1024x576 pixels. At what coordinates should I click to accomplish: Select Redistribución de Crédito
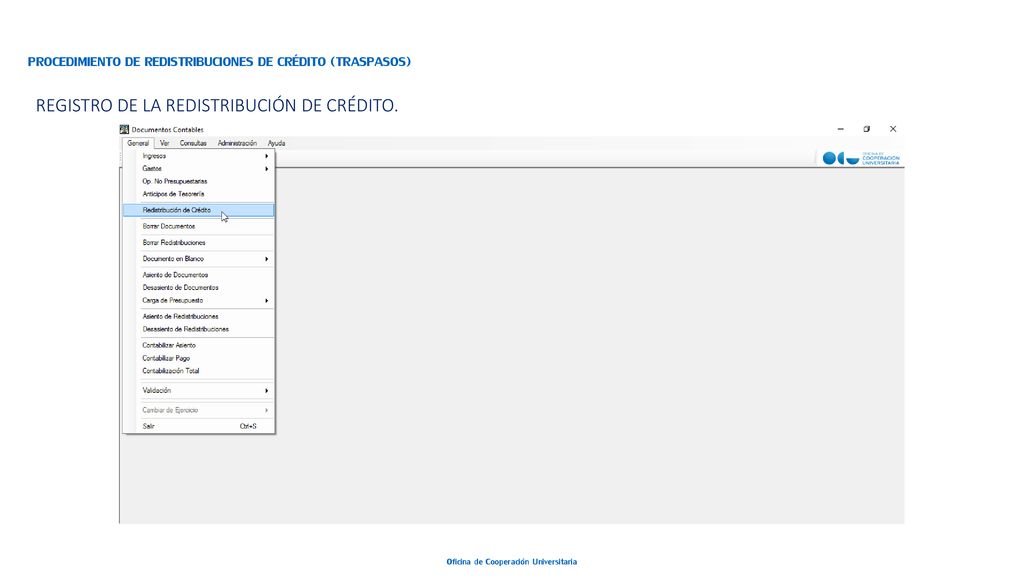pos(199,210)
